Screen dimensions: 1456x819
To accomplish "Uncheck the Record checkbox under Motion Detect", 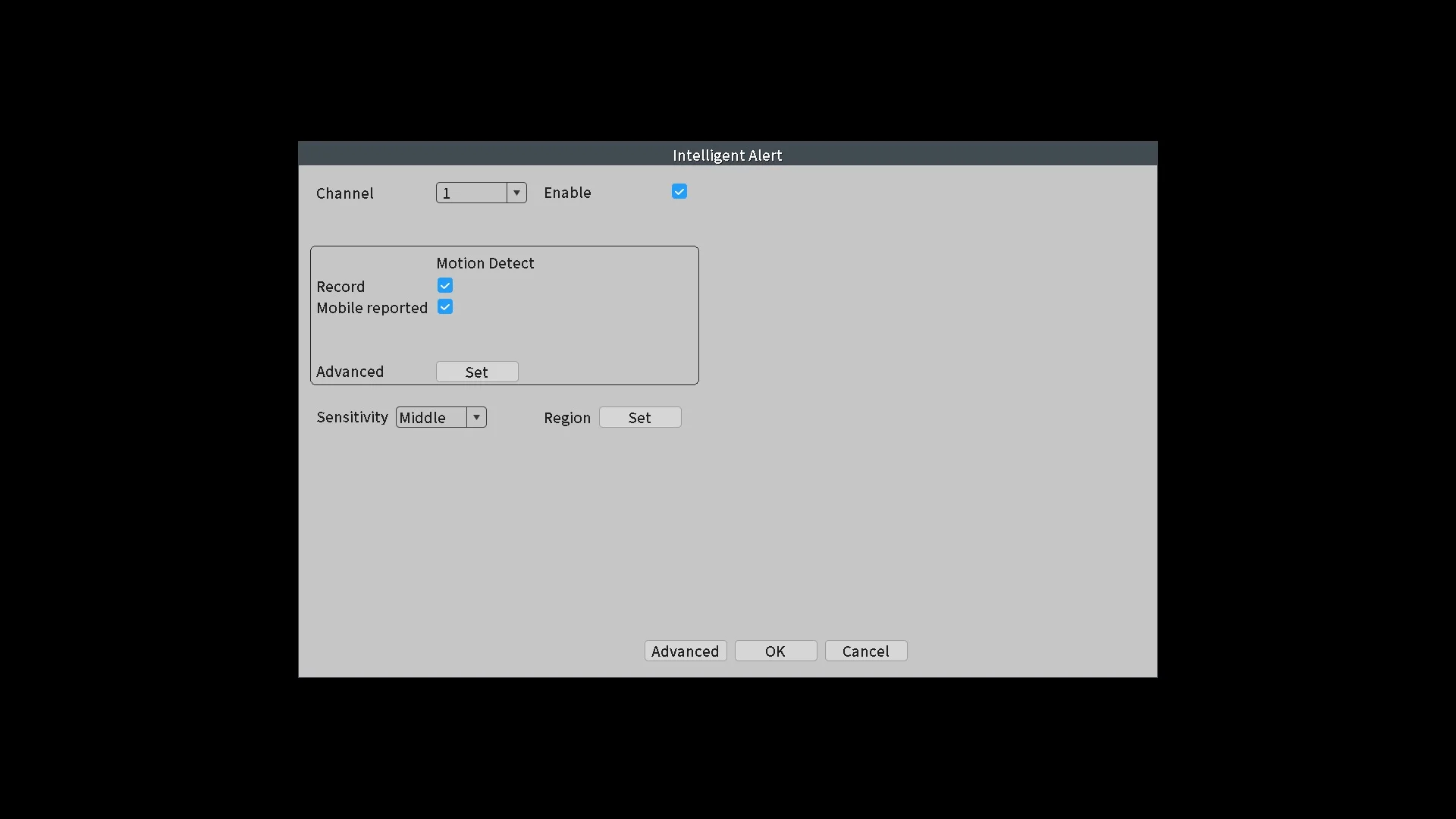I will pos(445,286).
